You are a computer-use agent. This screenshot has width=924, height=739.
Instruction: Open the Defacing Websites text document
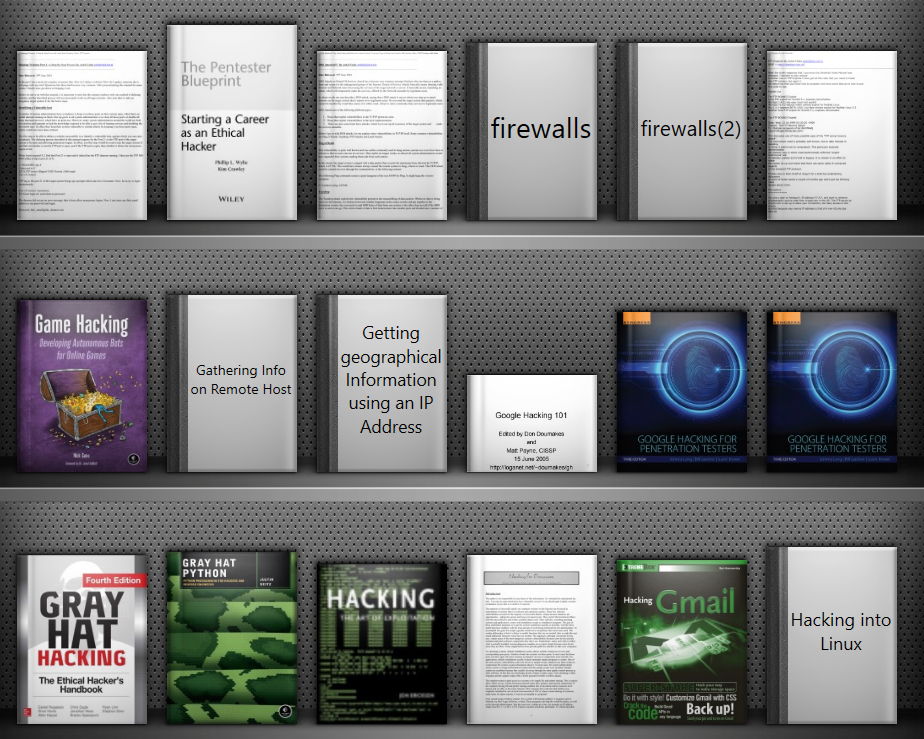pyautogui.click(x=82, y=136)
